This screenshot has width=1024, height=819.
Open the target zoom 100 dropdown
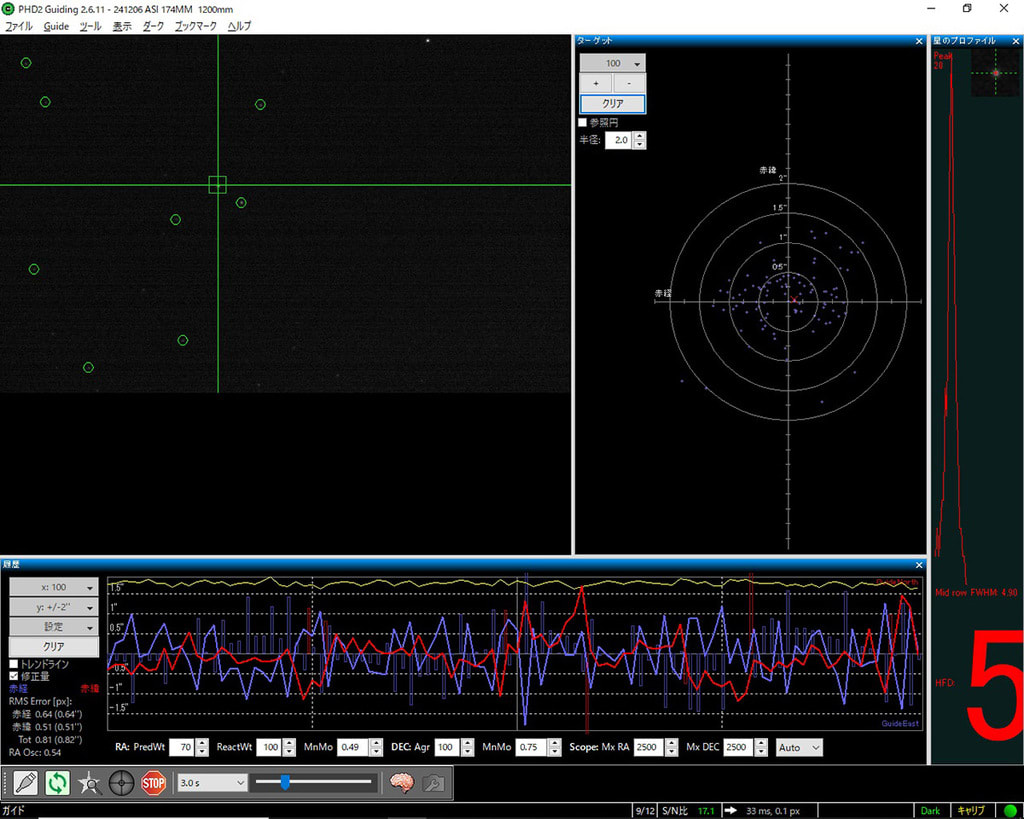click(x=613, y=63)
